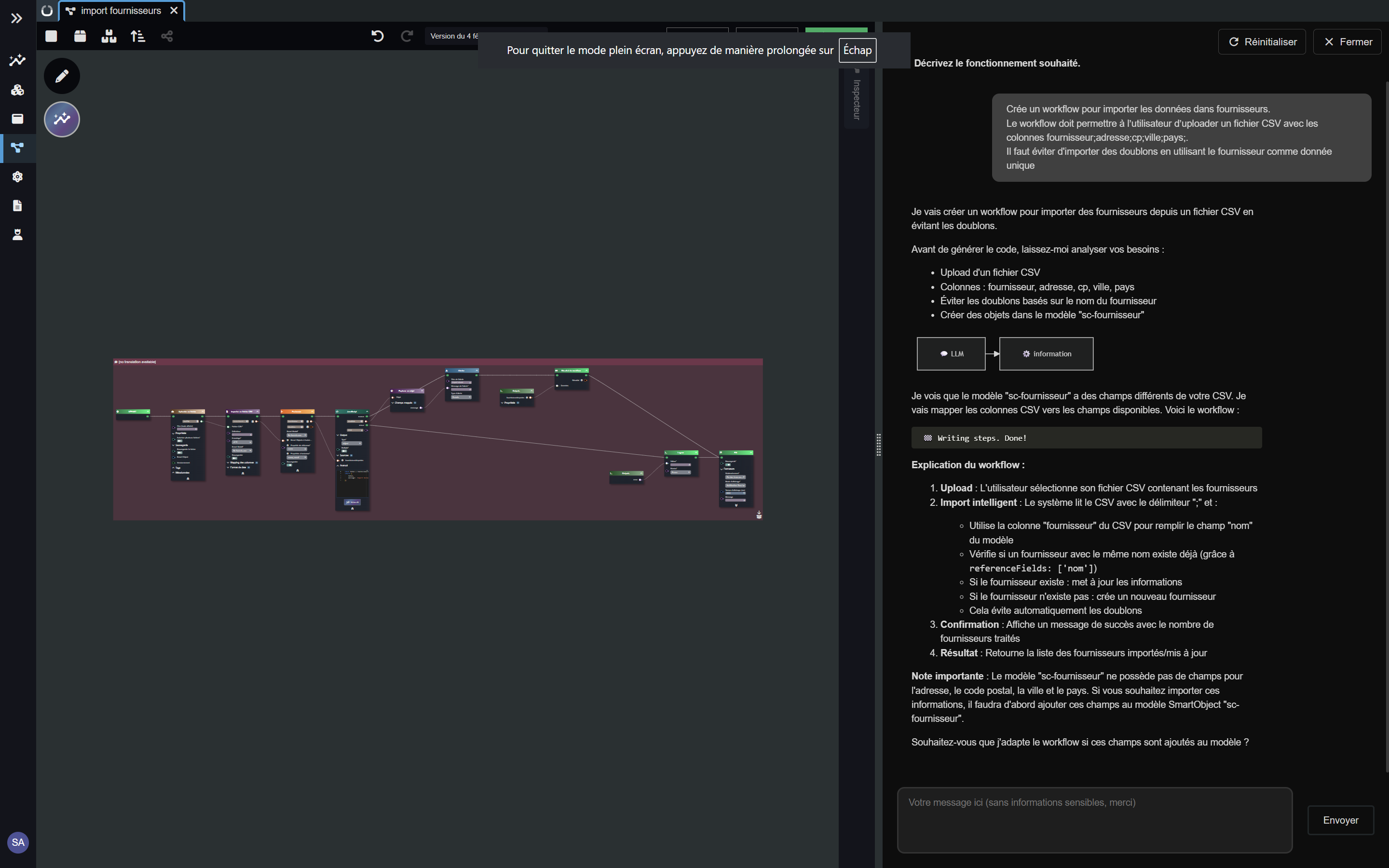Open the home tab with circle logo
The image size is (1389, 868).
coord(47,11)
